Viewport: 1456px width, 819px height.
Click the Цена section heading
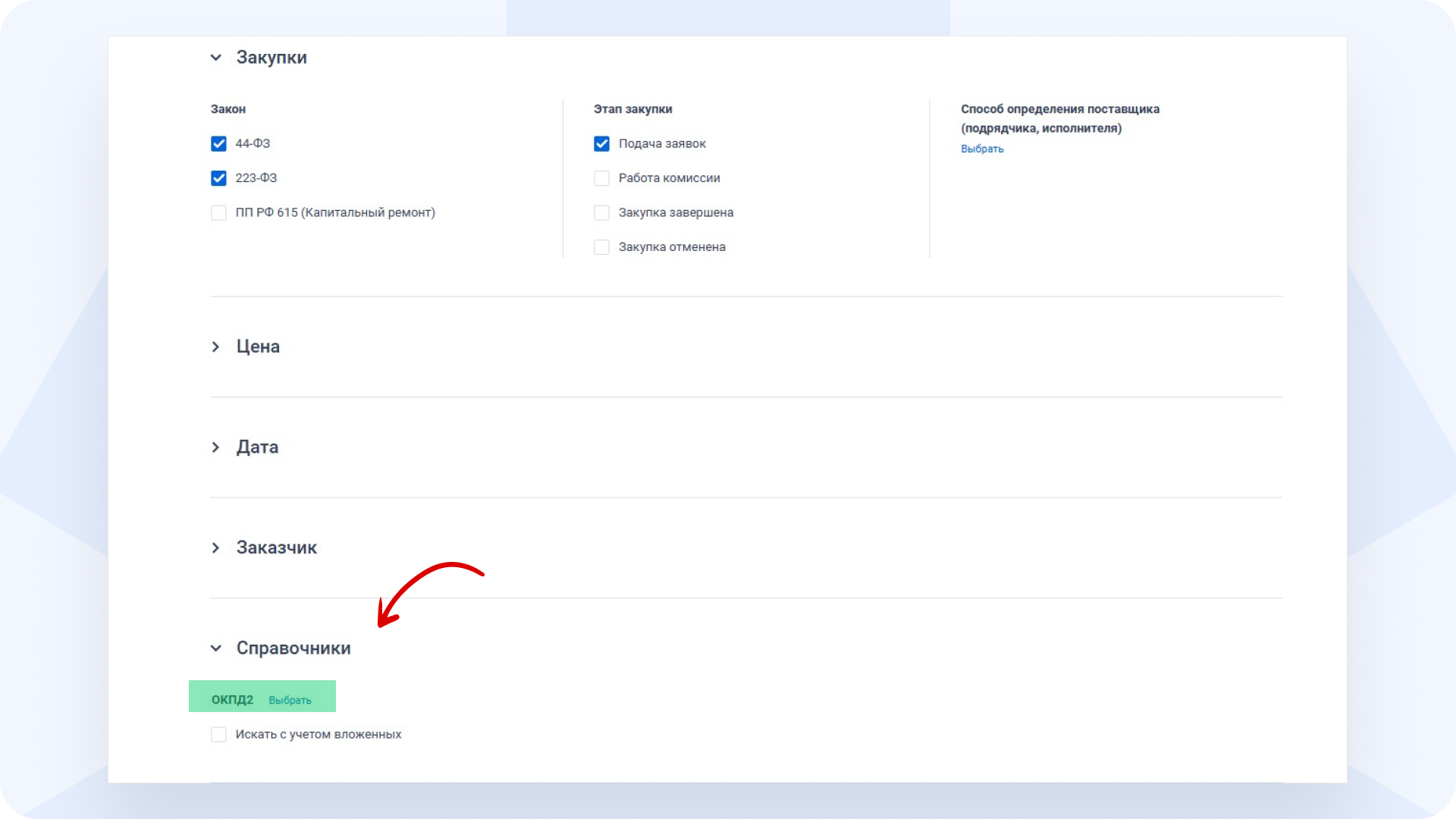(x=258, y=347)
